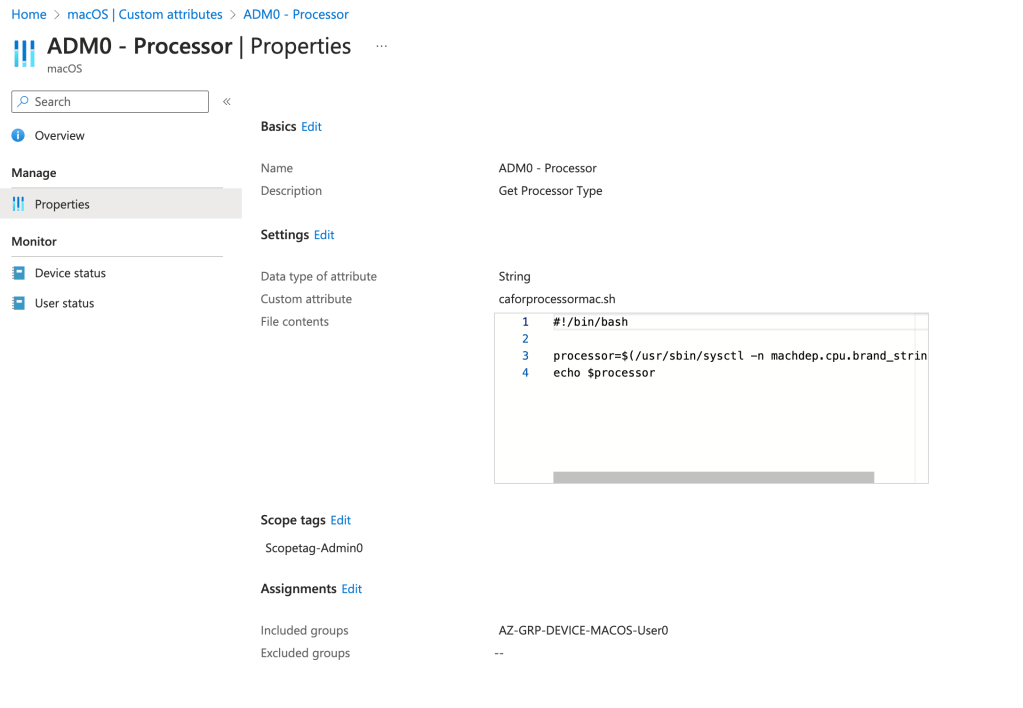Viewport: 1023px width, 708px height.
Task: Edit the Settings section
Action: (324, 235)
